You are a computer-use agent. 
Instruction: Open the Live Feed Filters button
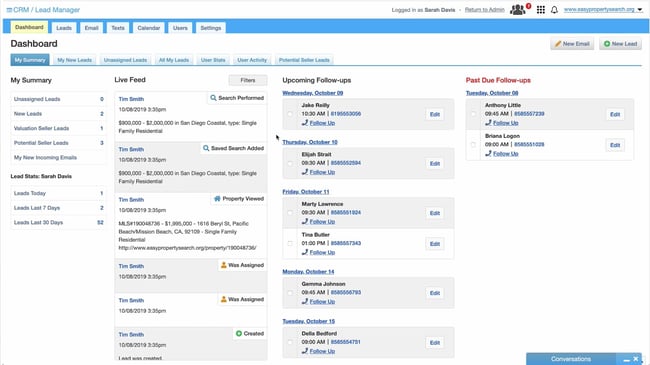(247, 80)
